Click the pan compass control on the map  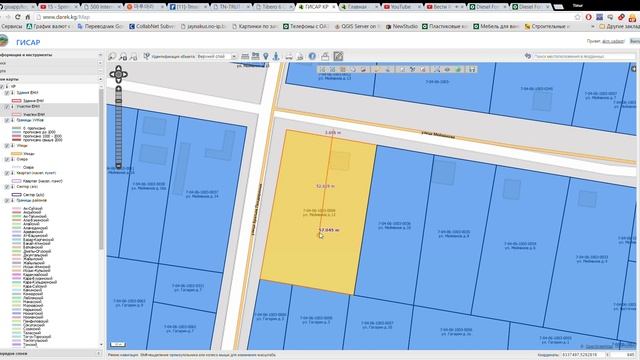click(x=118, y=74)
